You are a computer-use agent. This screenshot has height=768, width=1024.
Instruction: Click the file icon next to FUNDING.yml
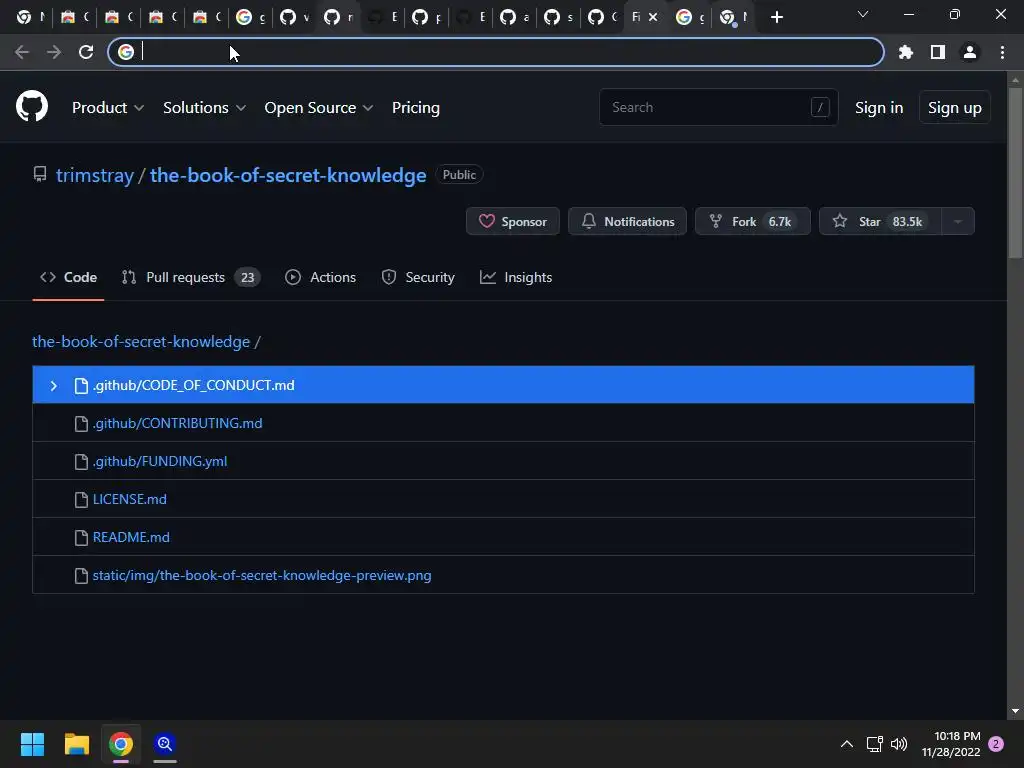[81, 462]
